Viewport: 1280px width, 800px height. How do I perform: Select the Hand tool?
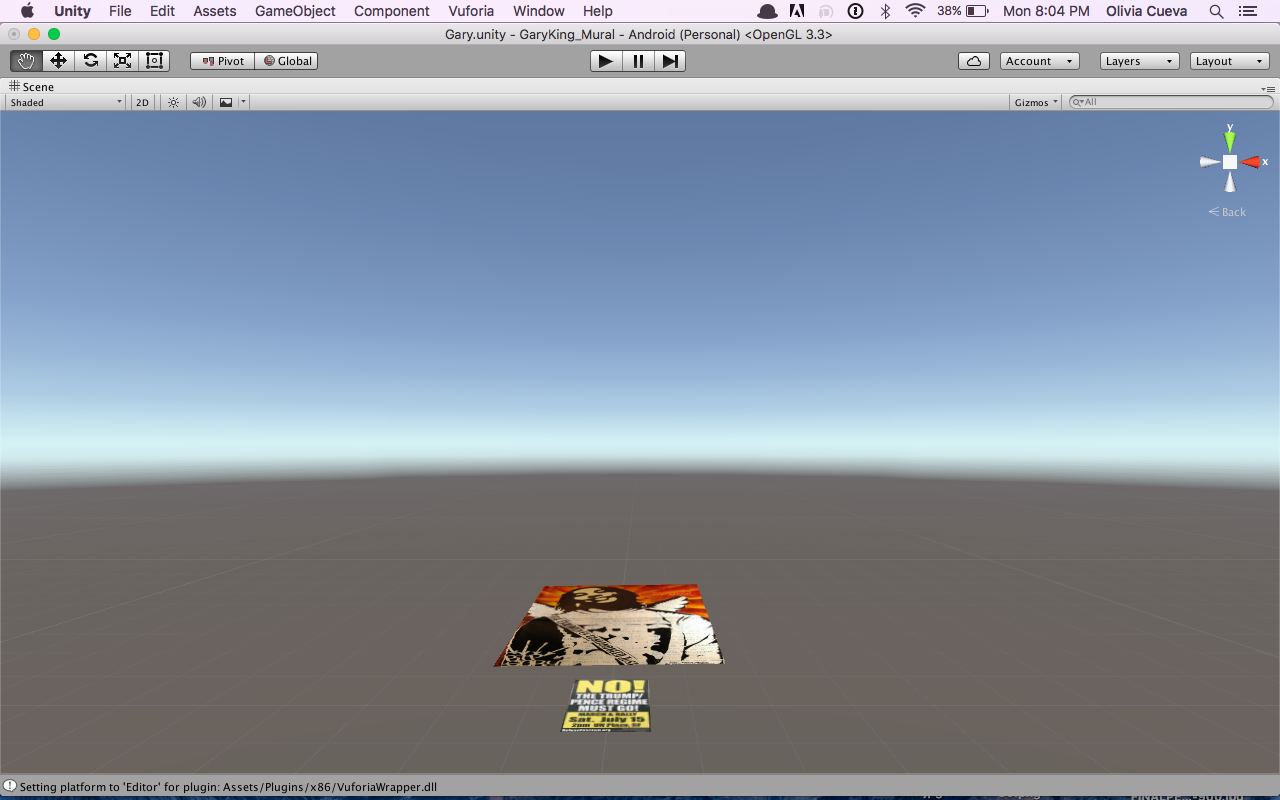tap(27, 61)
